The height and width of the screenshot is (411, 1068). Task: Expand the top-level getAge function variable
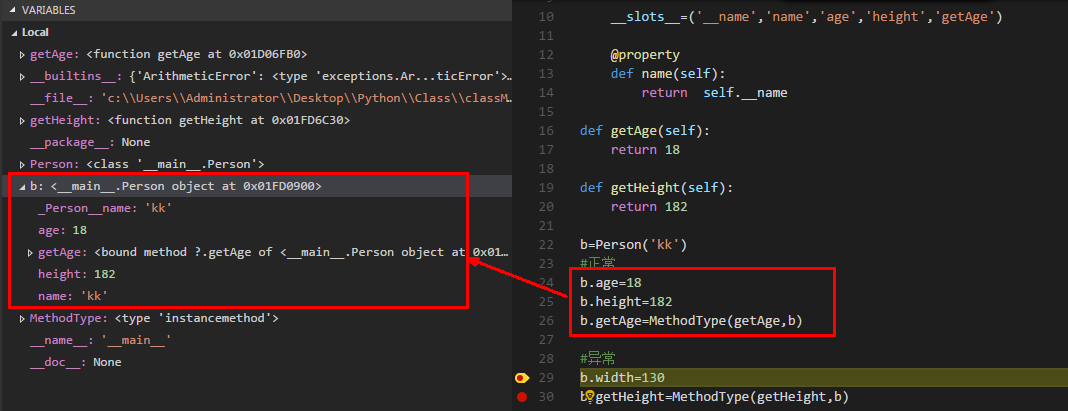coord(23,54)
